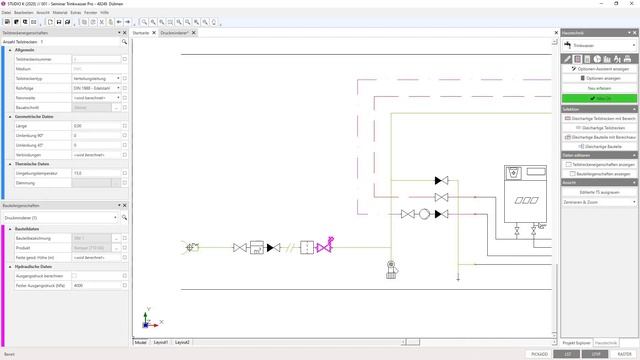The image size is (640, 360).
Task: Click the Fester Ausgangsdruck value field
Action: coord(96,286)
